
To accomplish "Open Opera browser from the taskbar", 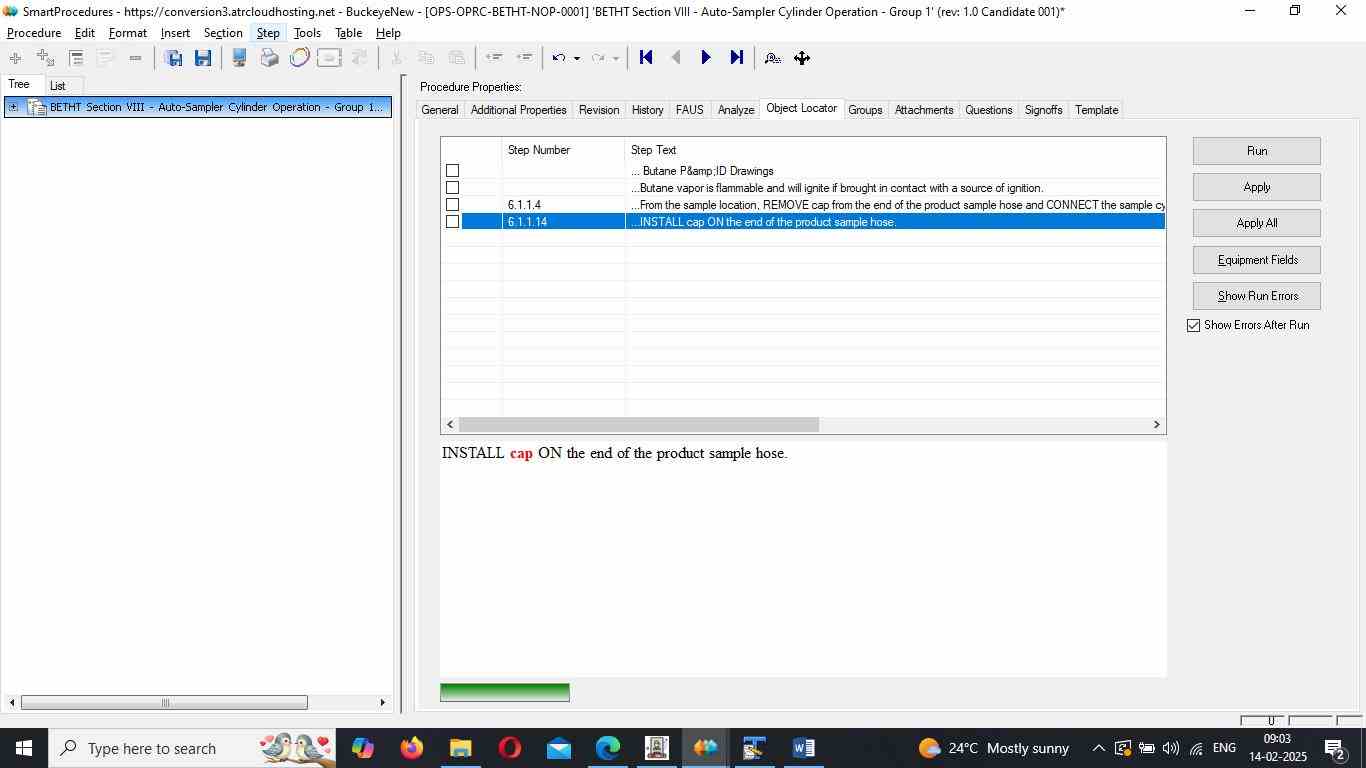I will pos(509,748).
